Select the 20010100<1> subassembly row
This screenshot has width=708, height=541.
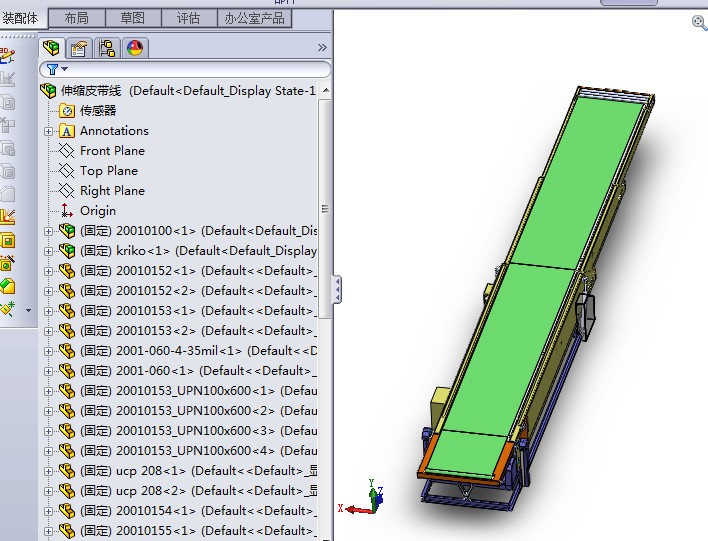pos(188,231)
